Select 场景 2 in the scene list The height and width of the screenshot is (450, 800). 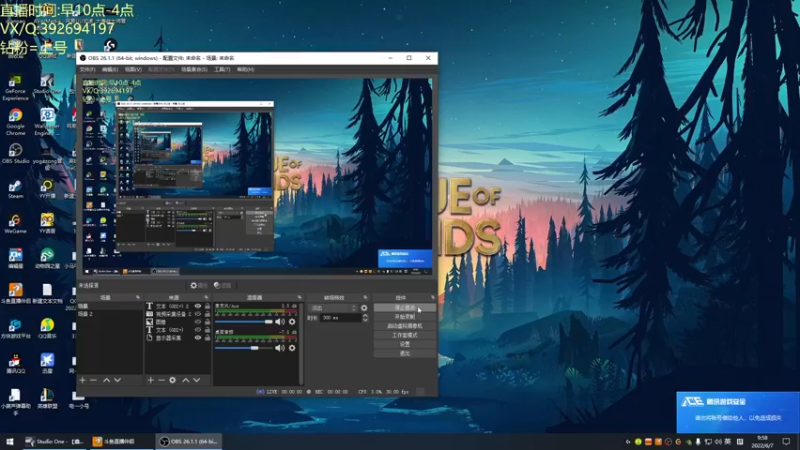(110, 314)
